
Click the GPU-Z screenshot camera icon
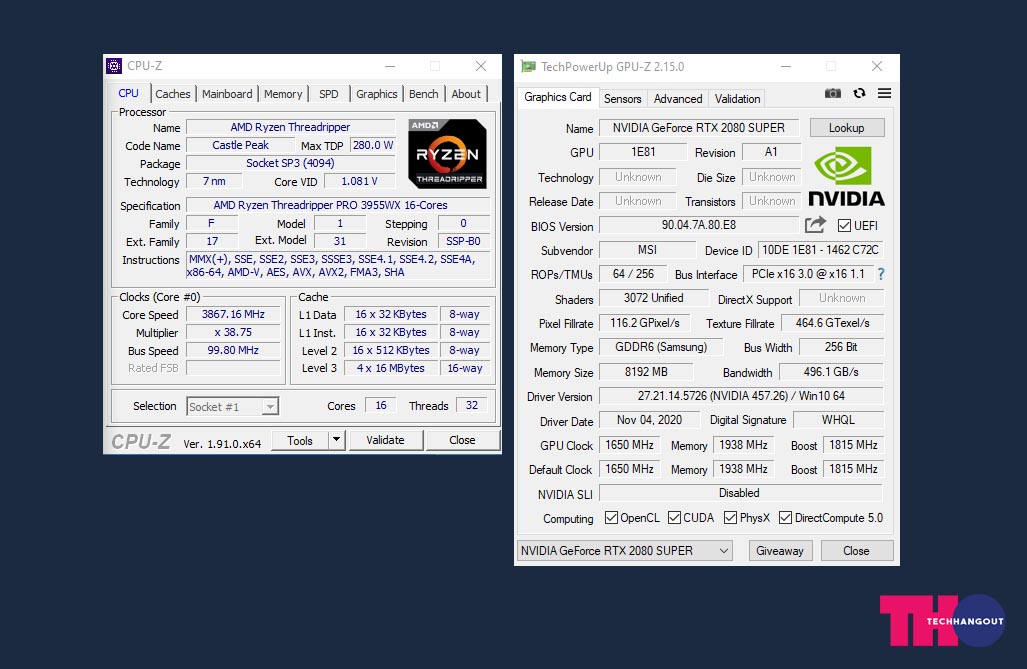pos(832,93)
